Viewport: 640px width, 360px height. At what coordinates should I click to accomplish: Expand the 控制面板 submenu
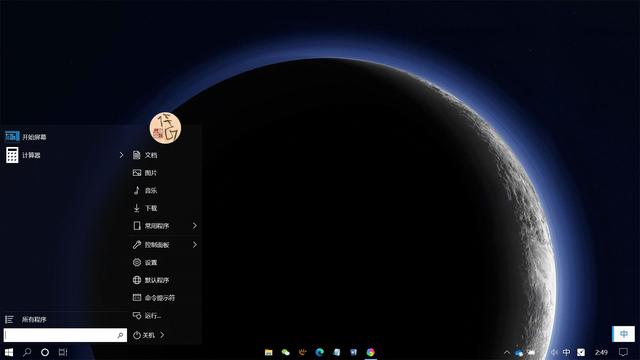coord(165,245)
